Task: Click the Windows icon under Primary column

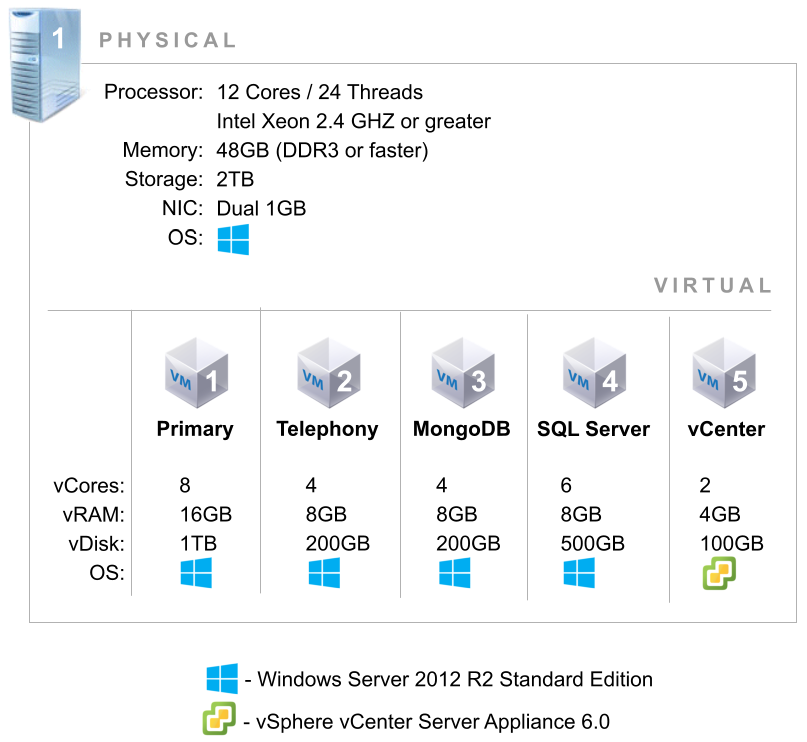Action: tap(196, 573)
